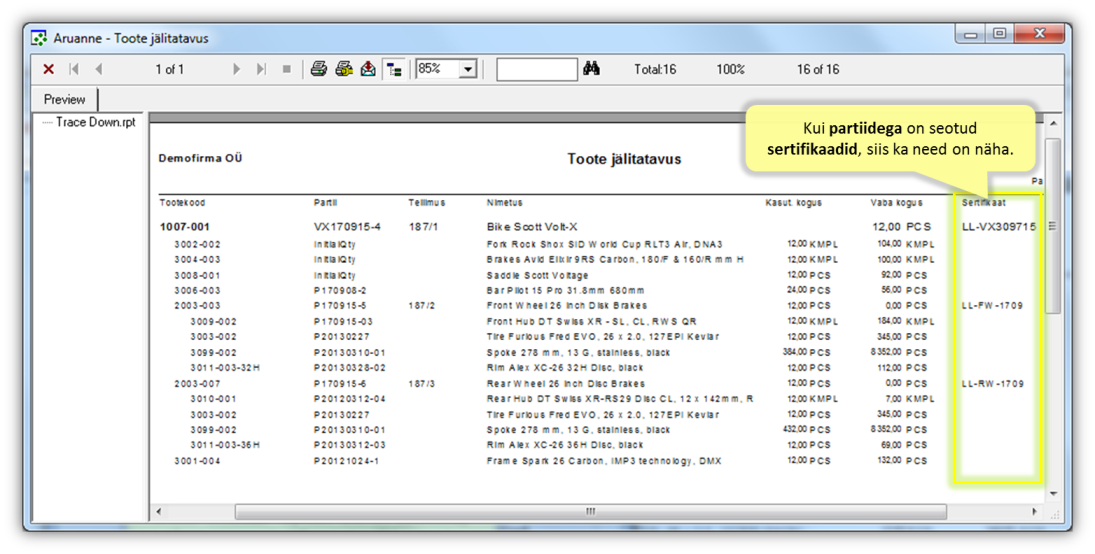Screen dimensions: 1095x554
Task: Click the horizontal scrollbar right arrow
Action: pos(1034,511)
